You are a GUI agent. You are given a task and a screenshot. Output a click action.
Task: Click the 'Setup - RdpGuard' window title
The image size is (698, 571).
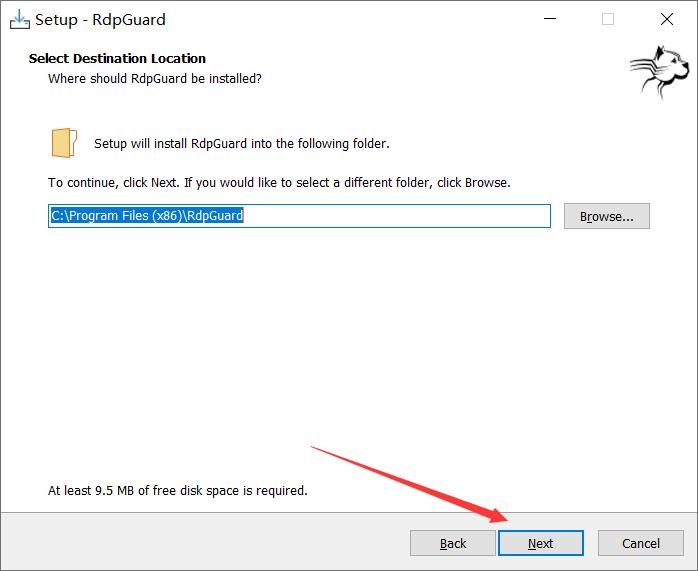100,20
